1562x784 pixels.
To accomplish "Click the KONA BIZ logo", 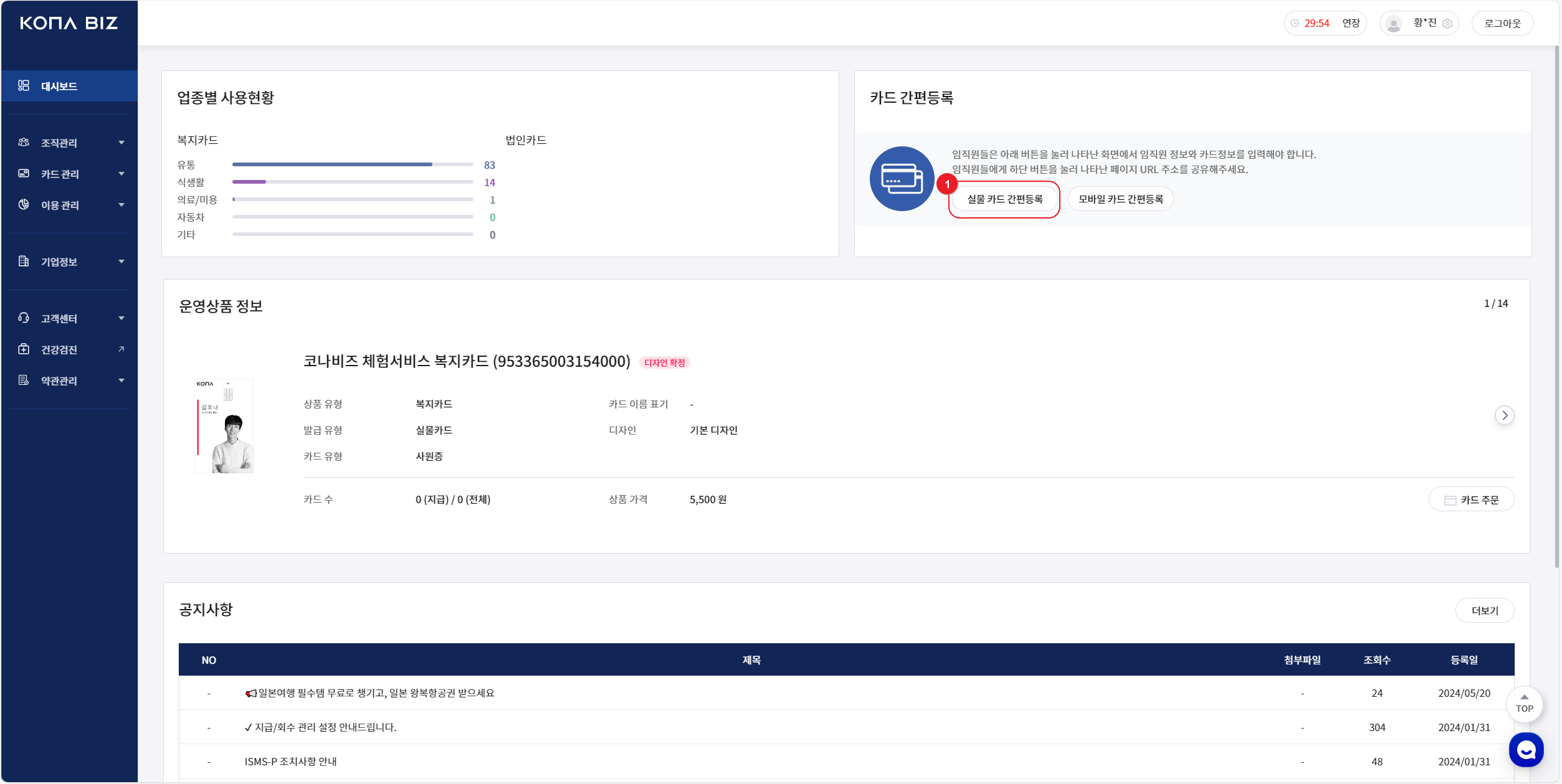I will click(x=69, y=24).
